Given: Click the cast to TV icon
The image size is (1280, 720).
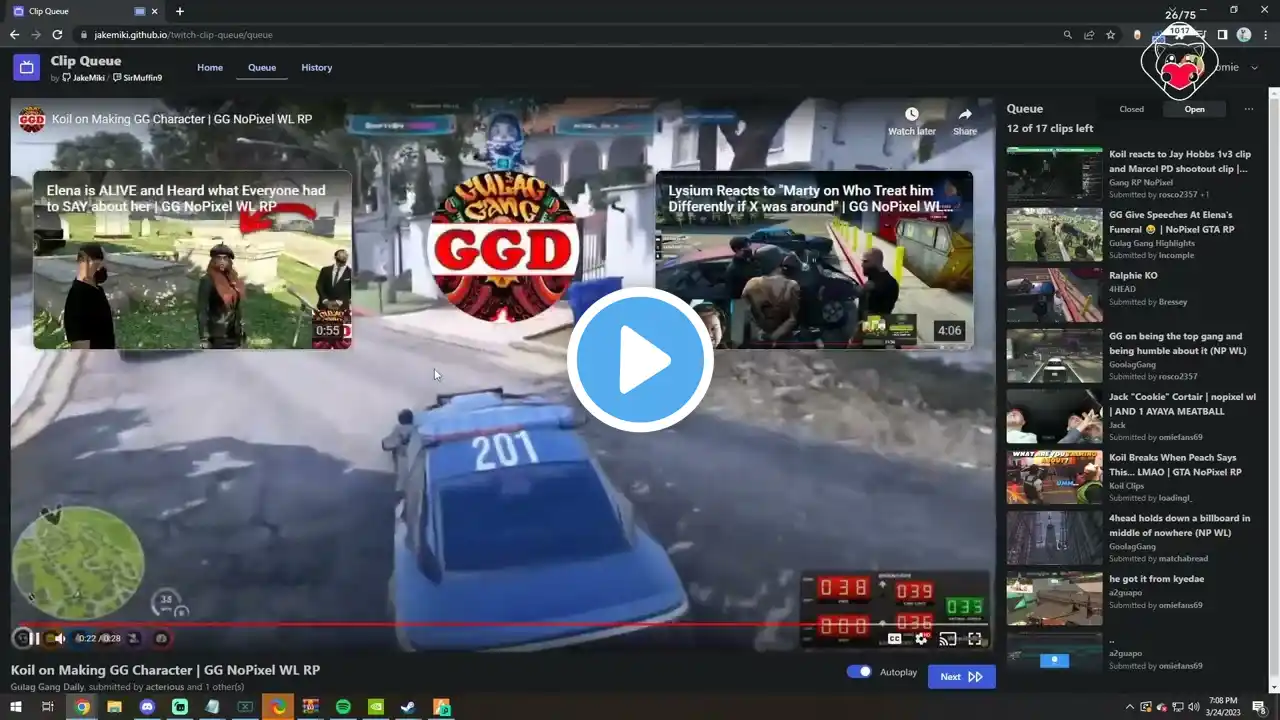Looking at the screenshot, I should (948, 639).
